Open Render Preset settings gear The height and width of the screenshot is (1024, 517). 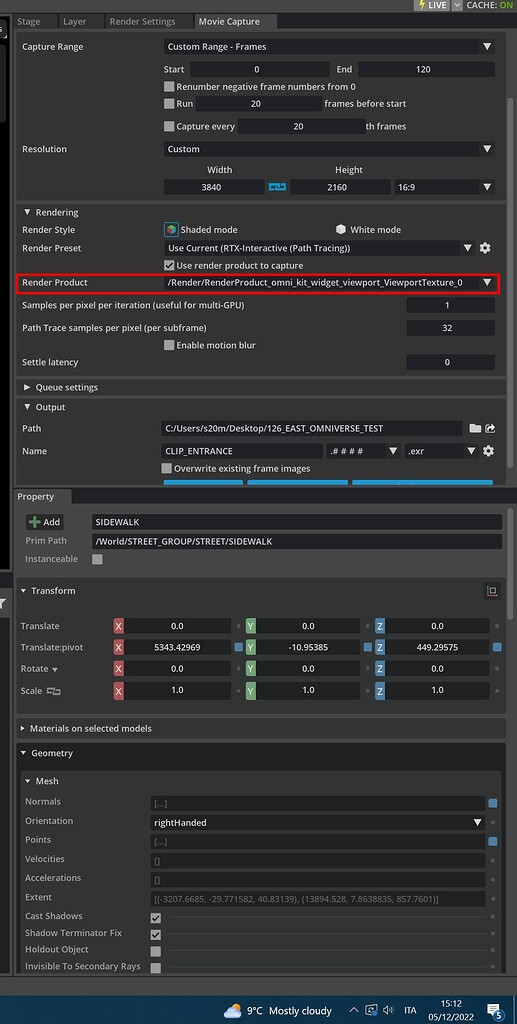[485, 248]
